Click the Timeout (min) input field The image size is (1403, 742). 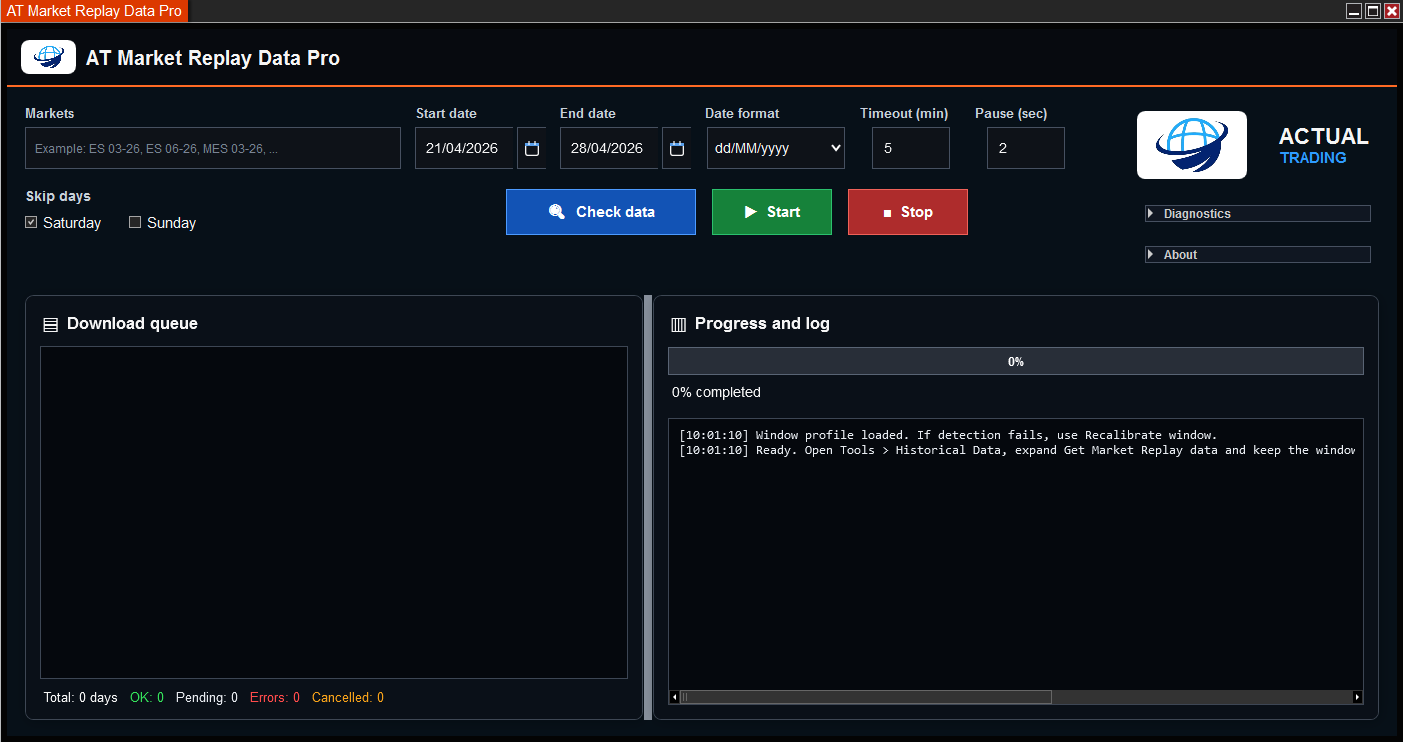coord(911,148)
